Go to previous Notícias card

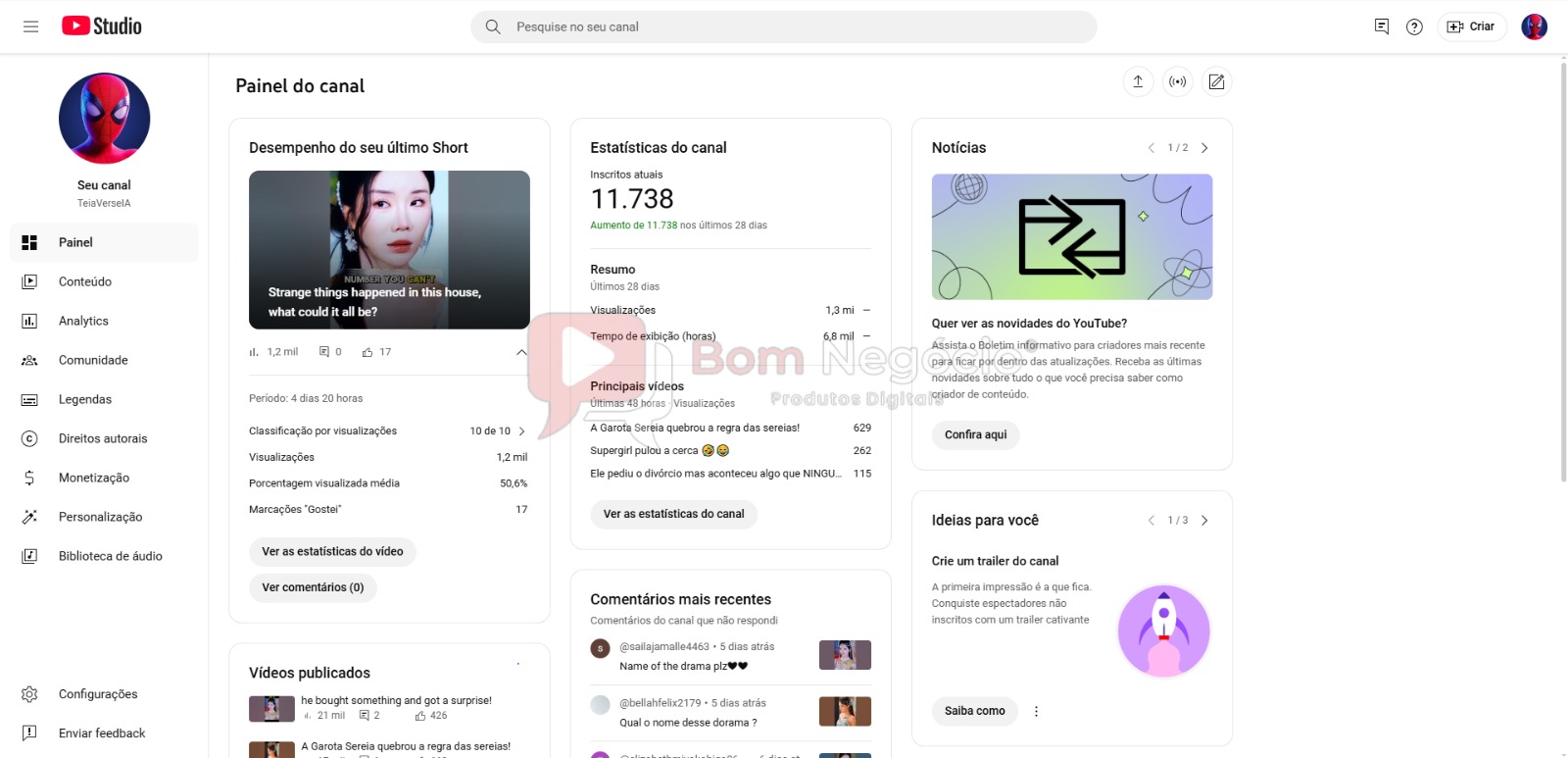[1151, 148]
